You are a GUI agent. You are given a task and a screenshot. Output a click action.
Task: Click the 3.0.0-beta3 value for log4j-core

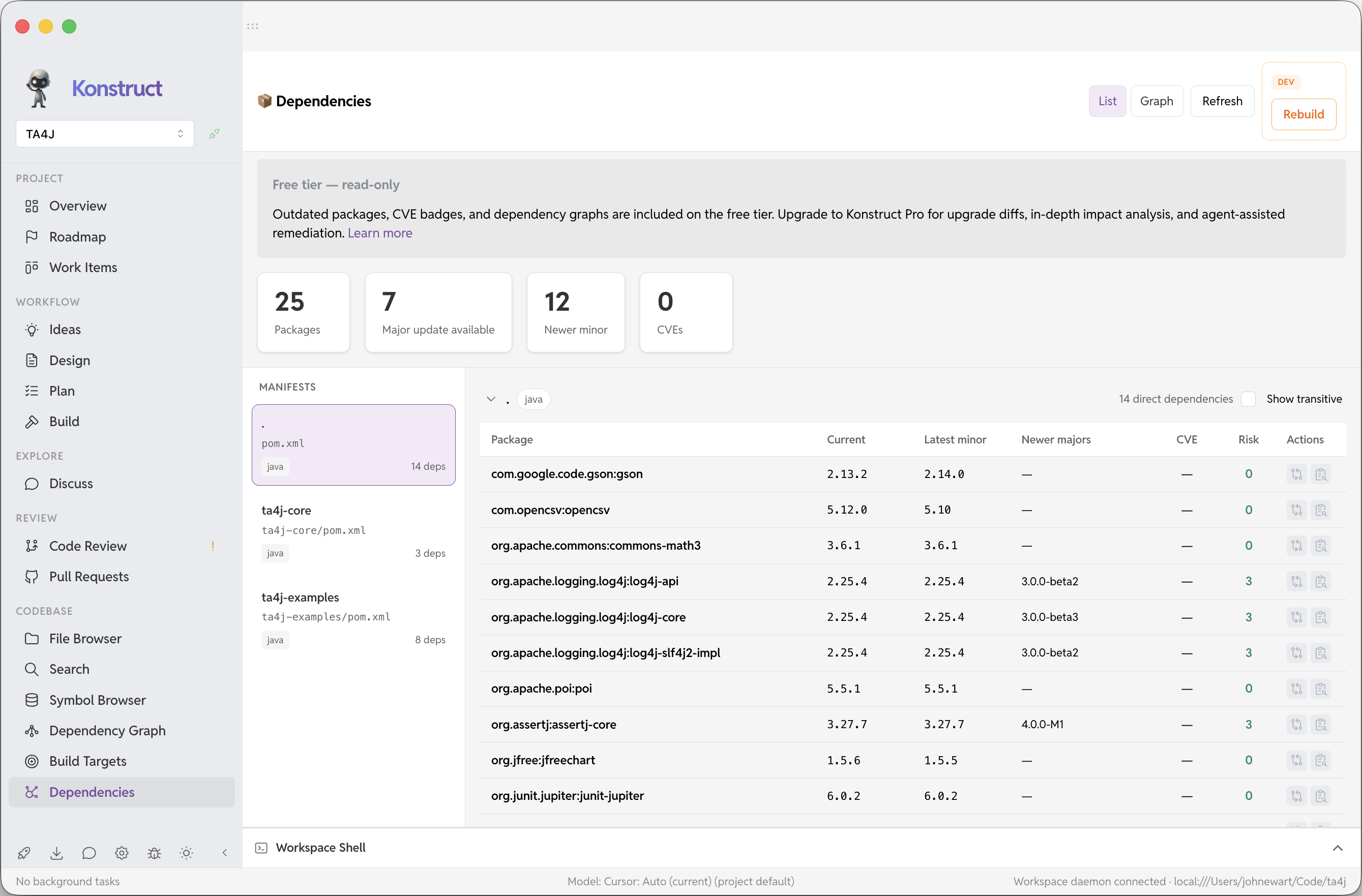(1050, 617)
